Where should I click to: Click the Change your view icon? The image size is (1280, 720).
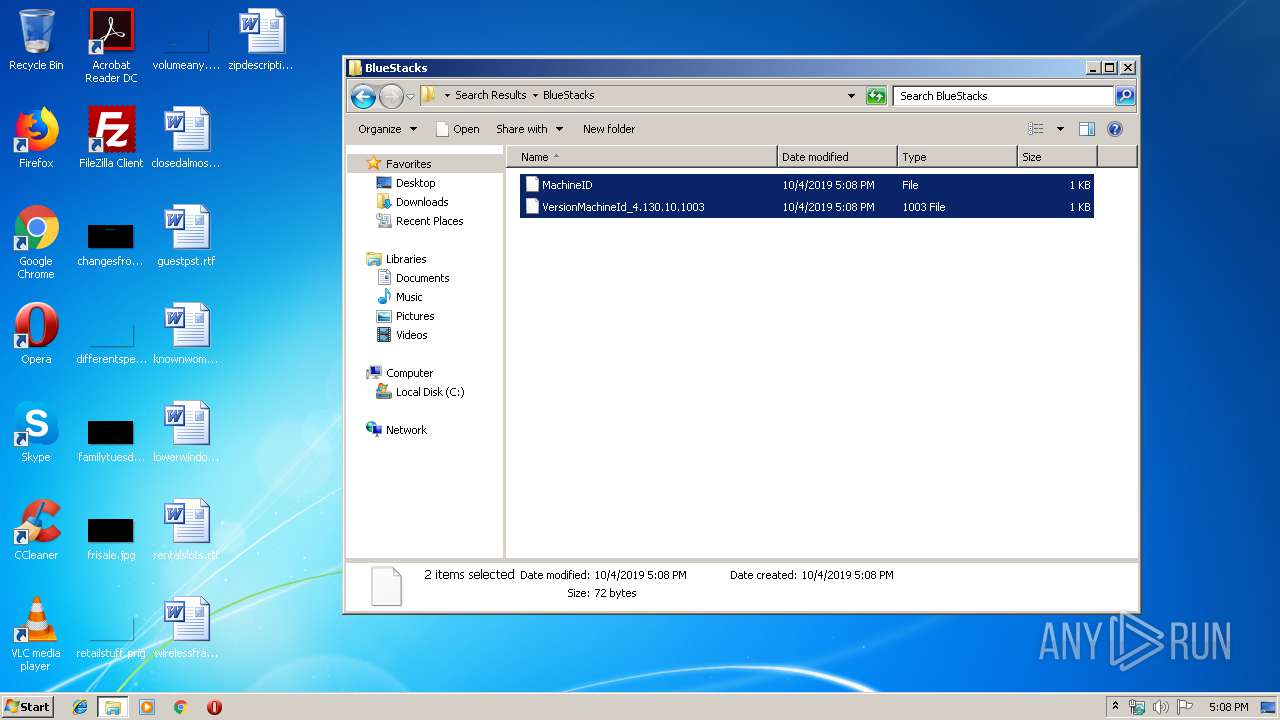coord(1036,129)
